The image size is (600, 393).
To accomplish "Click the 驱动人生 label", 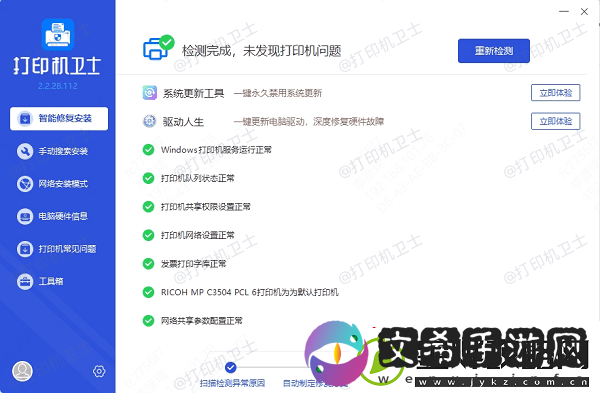I will 183,122.
